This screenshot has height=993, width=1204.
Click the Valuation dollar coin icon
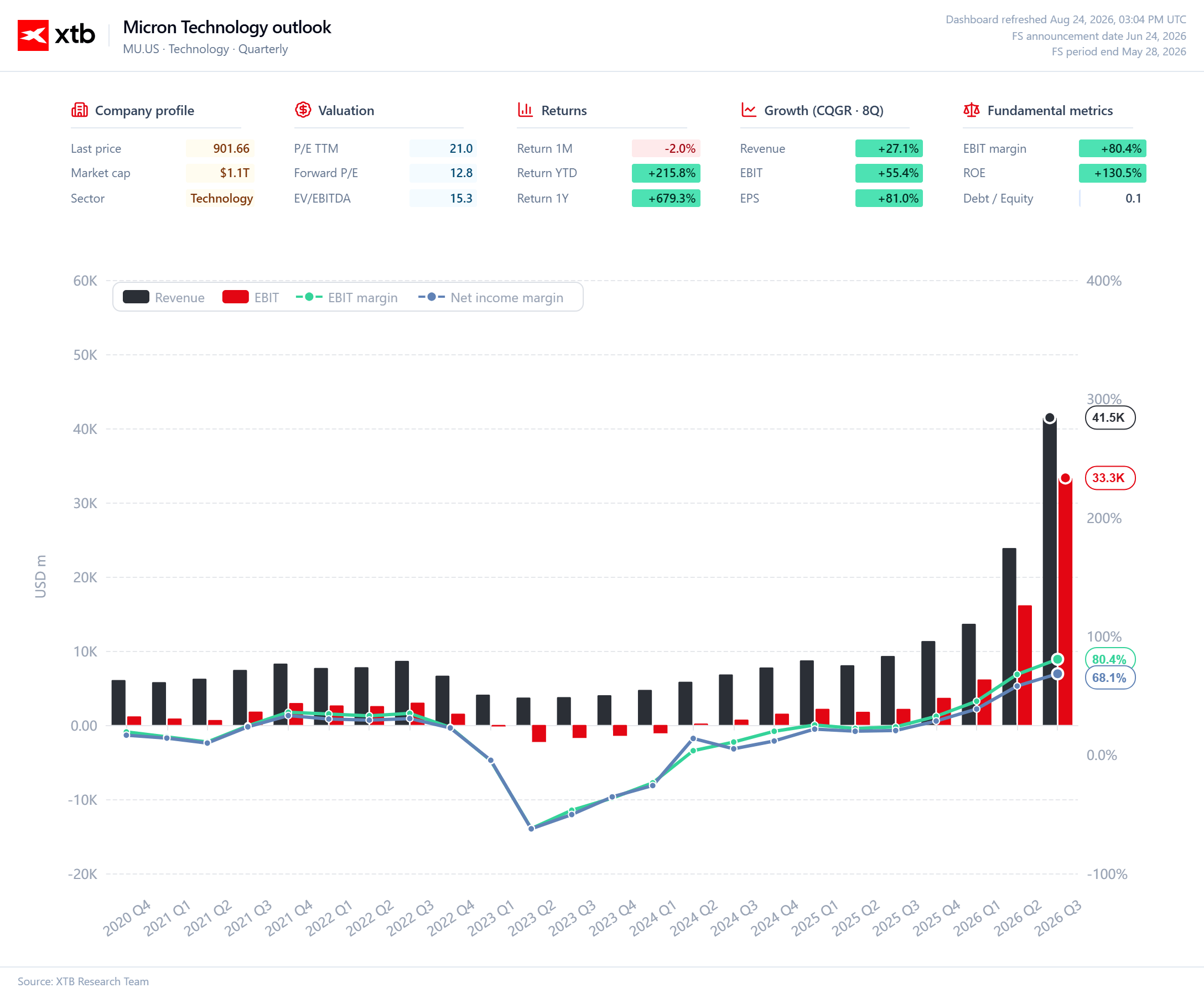(x=303, y=110)
